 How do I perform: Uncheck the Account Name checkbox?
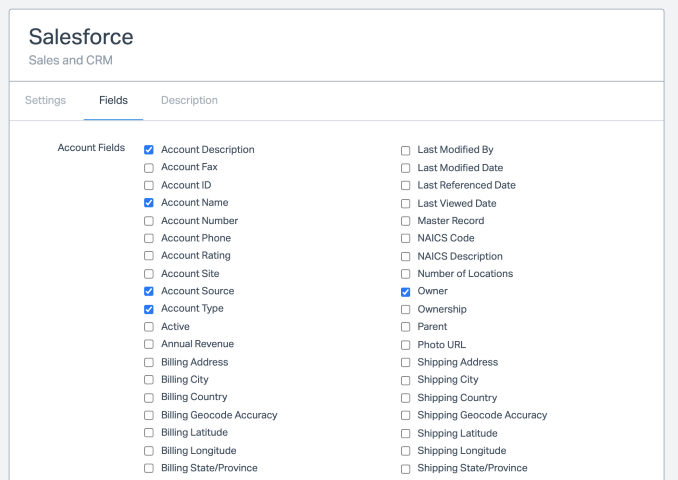pyautogui.click(x=149, y=203)
